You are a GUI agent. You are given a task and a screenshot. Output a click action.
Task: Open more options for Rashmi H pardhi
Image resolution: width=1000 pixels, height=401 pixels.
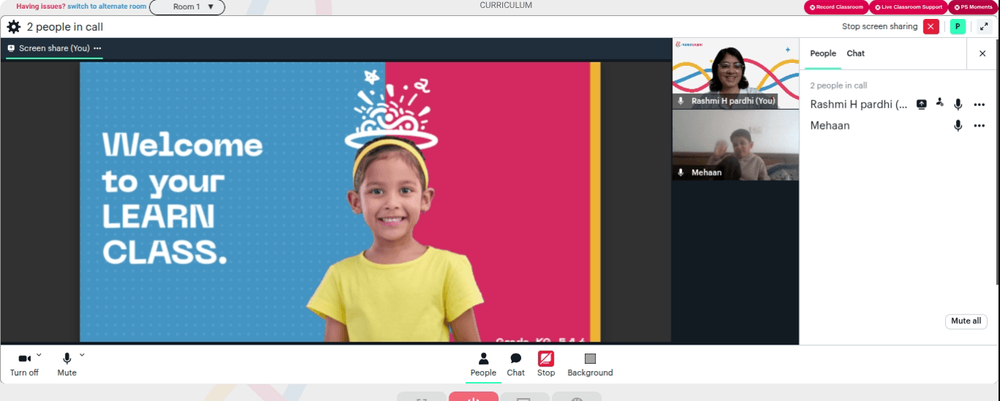pyautogui.click(x=979, y=105)
